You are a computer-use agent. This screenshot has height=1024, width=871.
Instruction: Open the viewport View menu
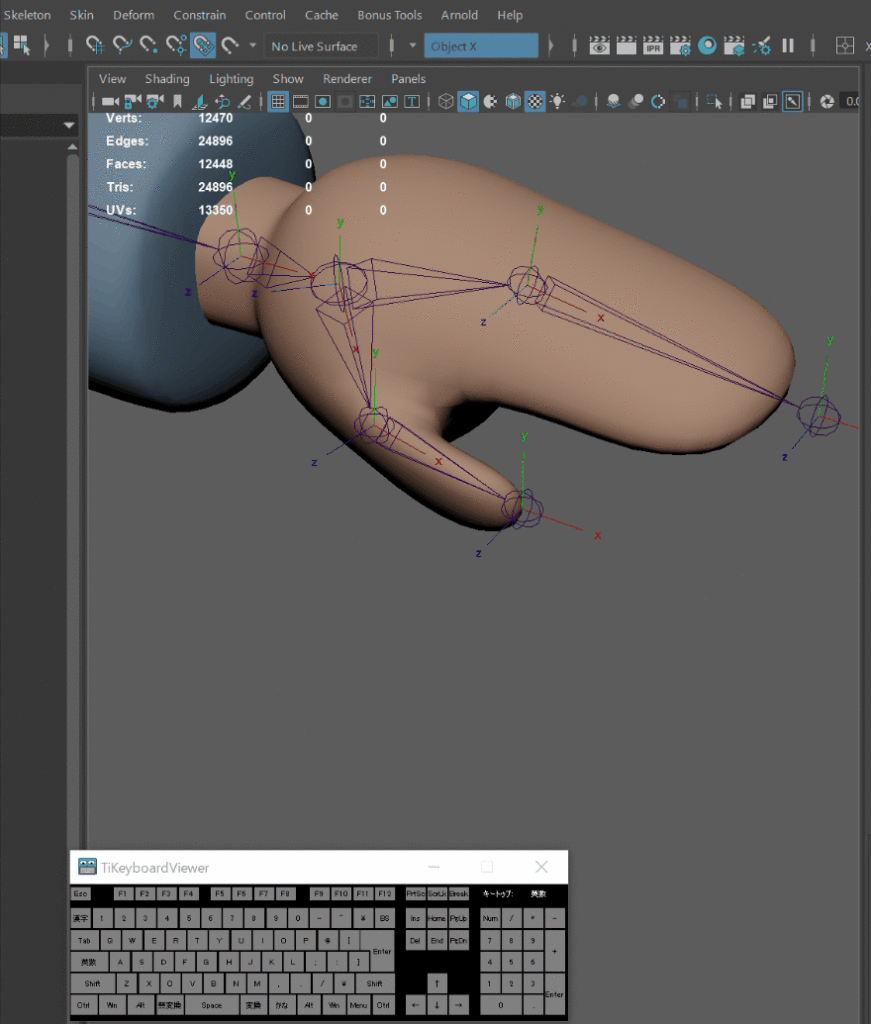click(112, 79)
